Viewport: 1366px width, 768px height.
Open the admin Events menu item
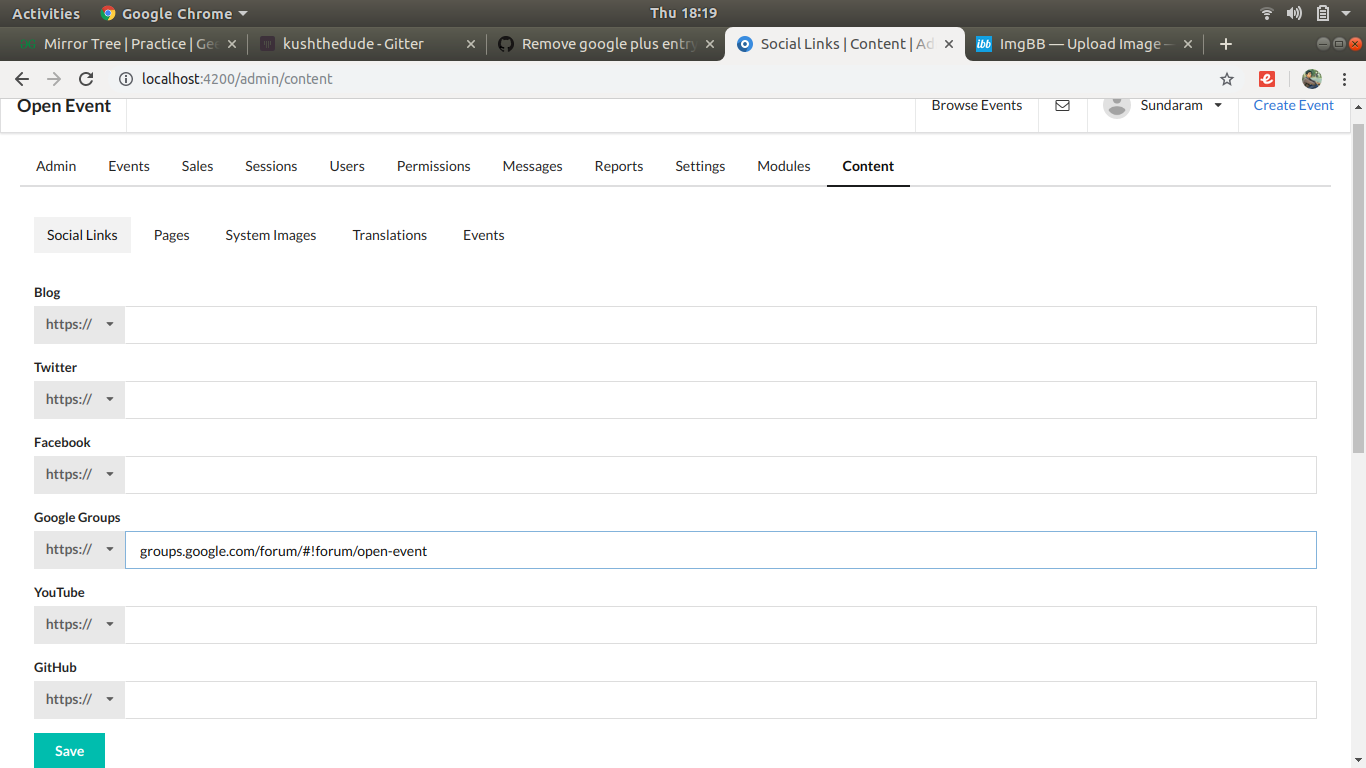point(129,166)
